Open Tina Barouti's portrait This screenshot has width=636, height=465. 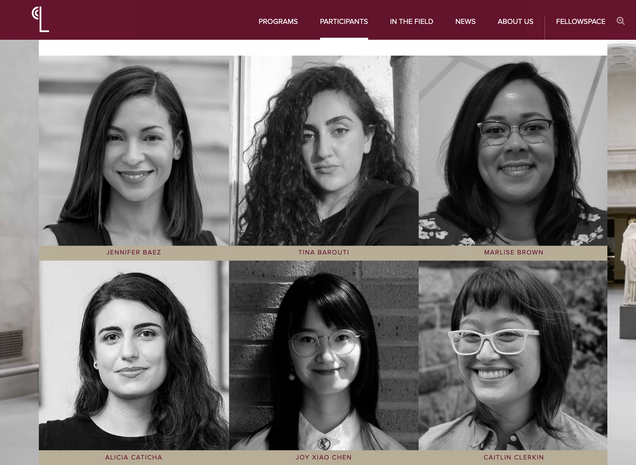point(324,151)
